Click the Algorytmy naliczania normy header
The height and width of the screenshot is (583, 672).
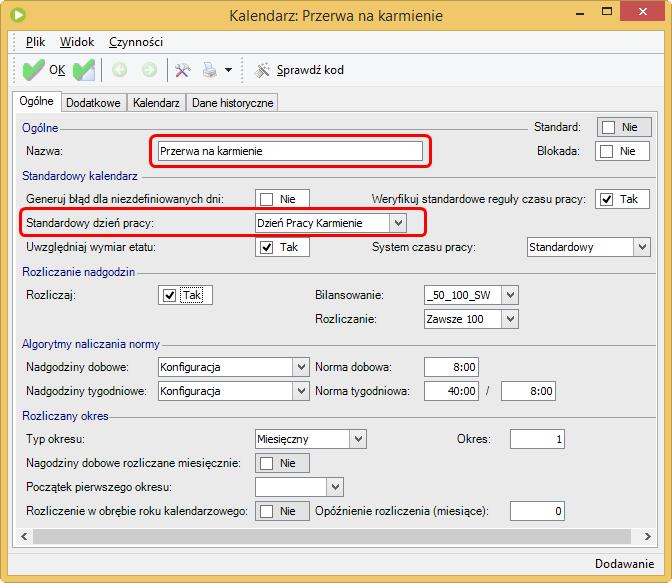90,344
